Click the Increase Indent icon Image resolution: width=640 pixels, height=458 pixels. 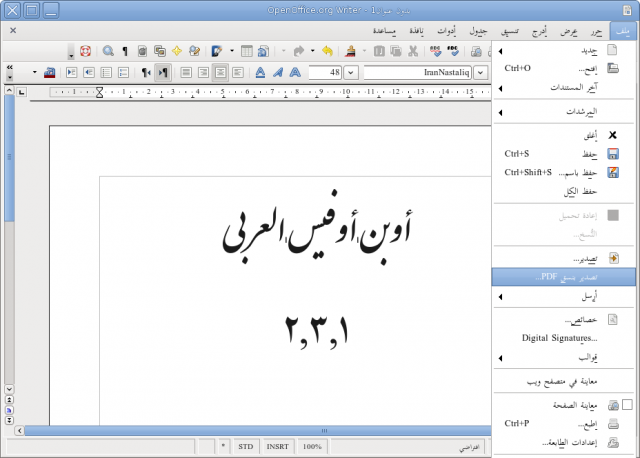coord(71,73)
